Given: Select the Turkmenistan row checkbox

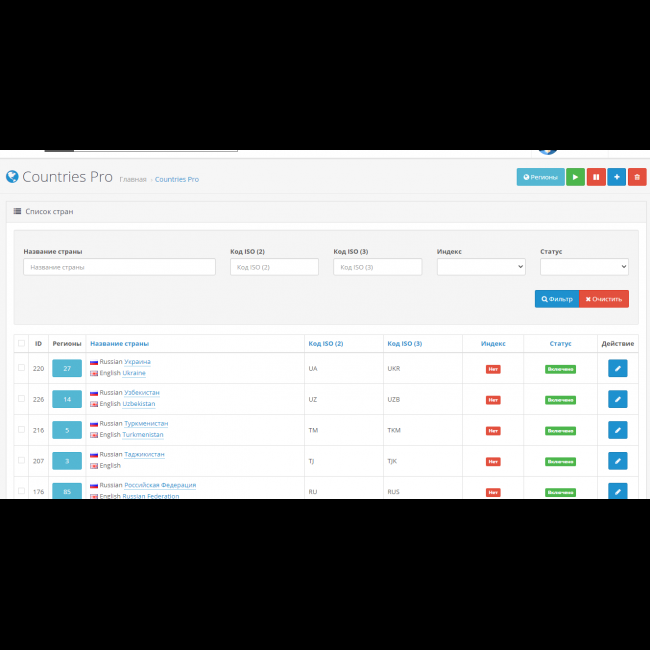Looking at the screenshot, I should pos(22,430).
